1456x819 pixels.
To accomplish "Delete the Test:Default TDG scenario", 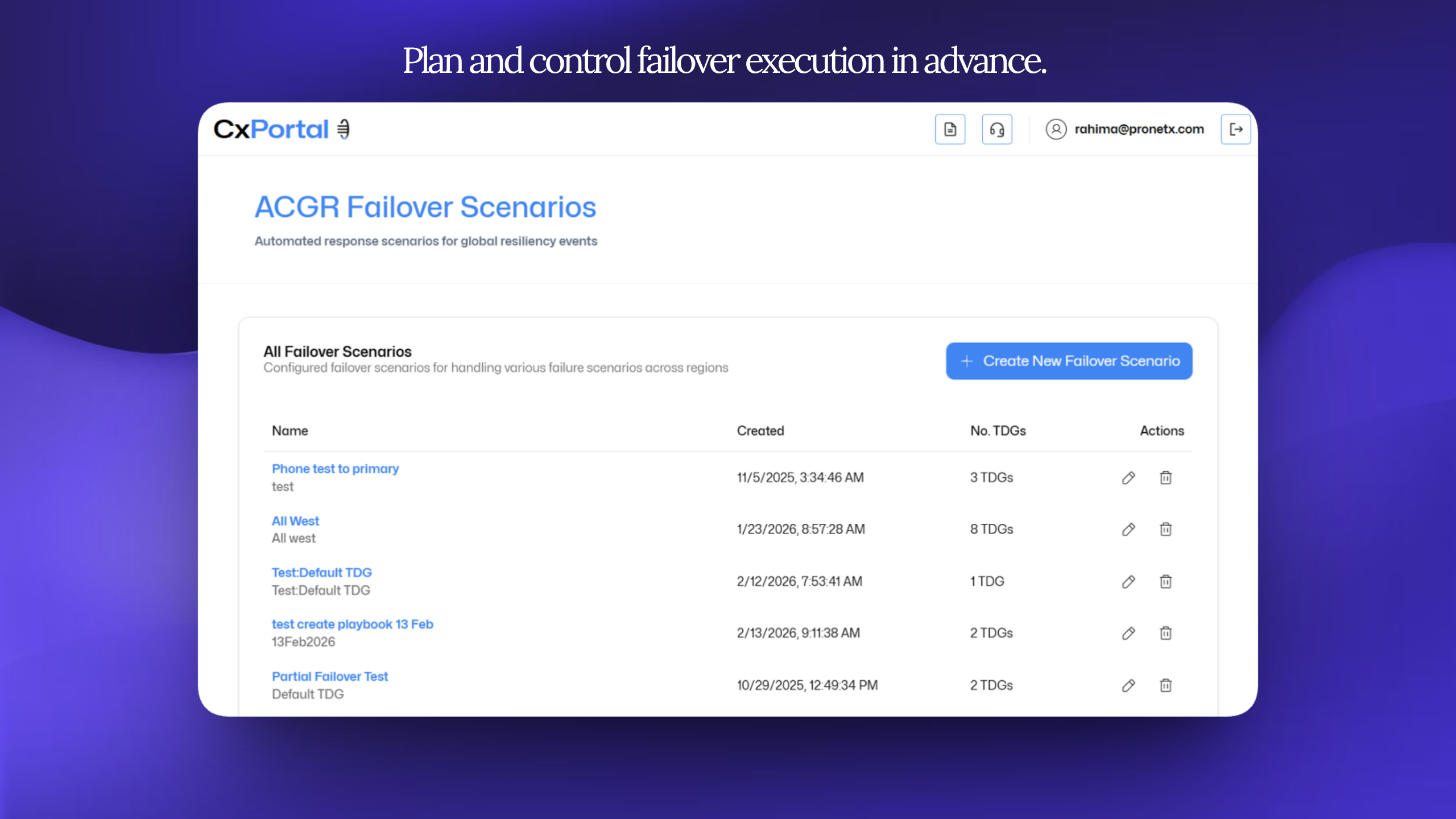I will (1165, 581).
